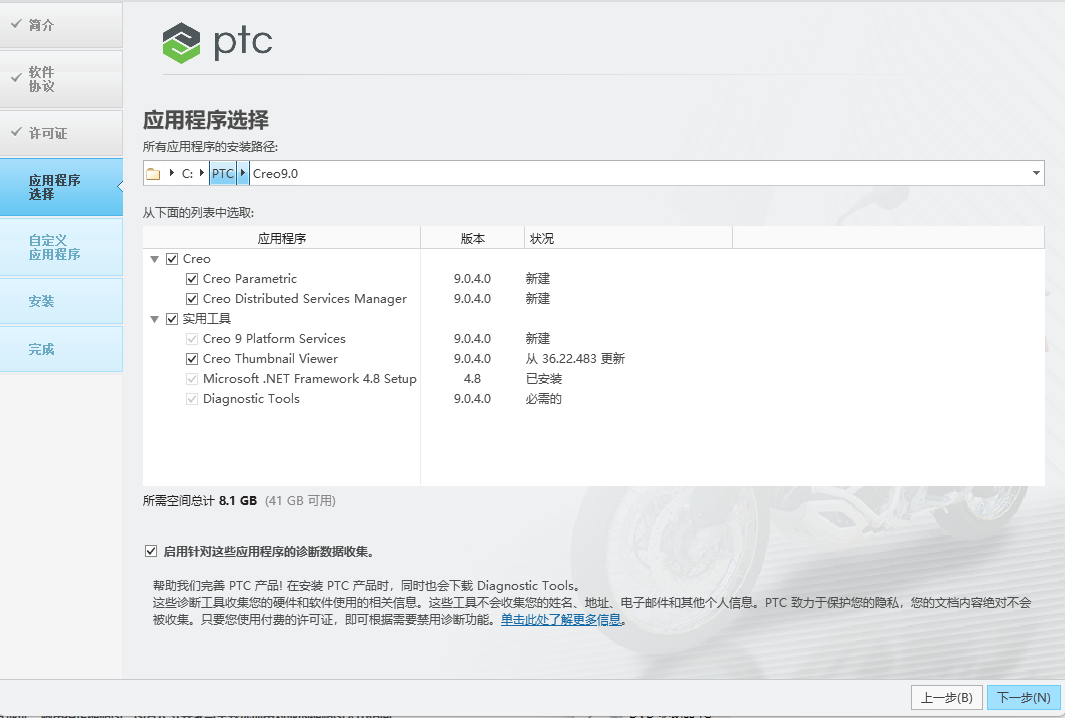Disable diagnostic data collection checkbox
Screen dimensions: 1065x718
(x=151, y=551)
